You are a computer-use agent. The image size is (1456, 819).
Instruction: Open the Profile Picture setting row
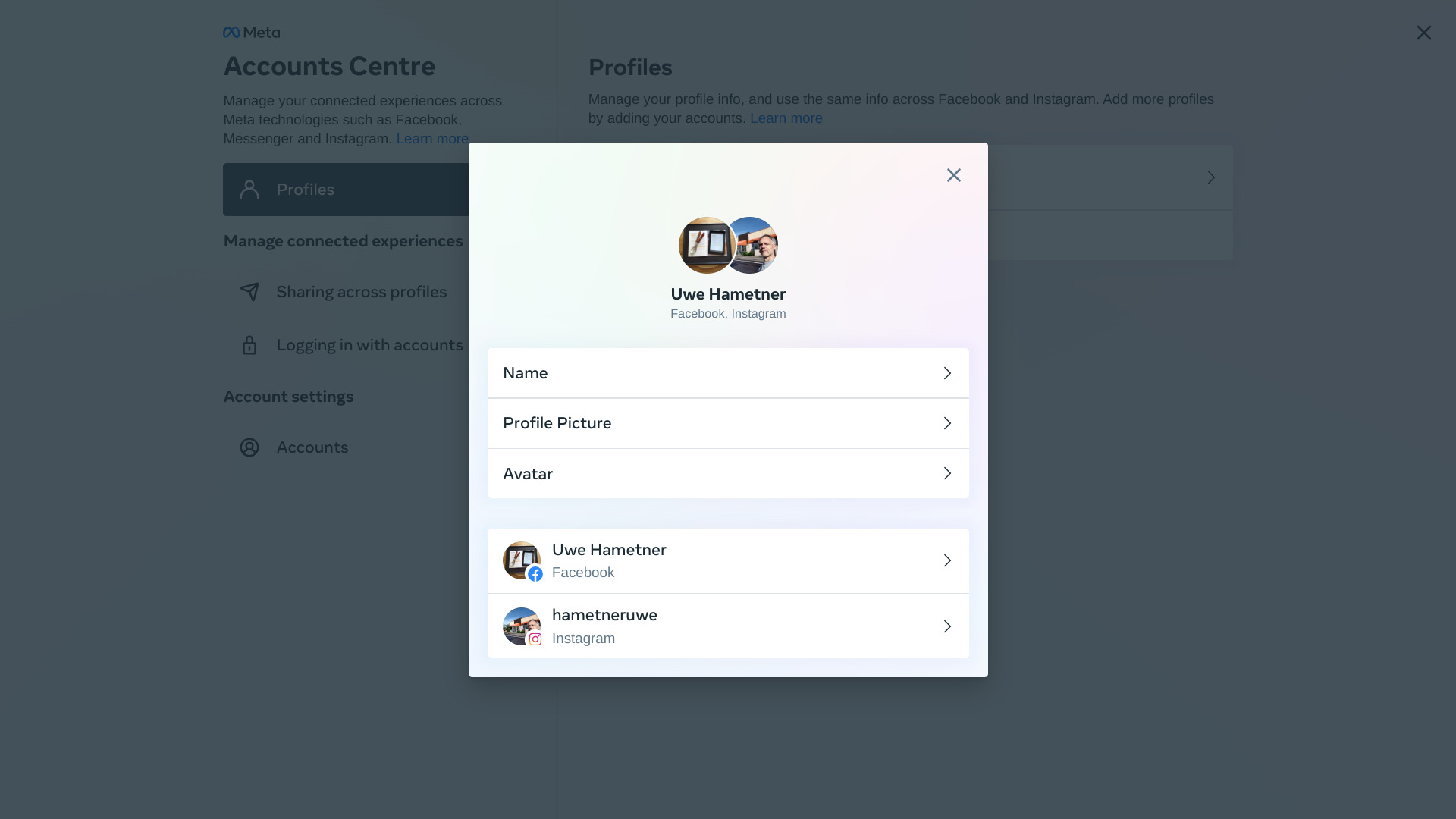728,423
